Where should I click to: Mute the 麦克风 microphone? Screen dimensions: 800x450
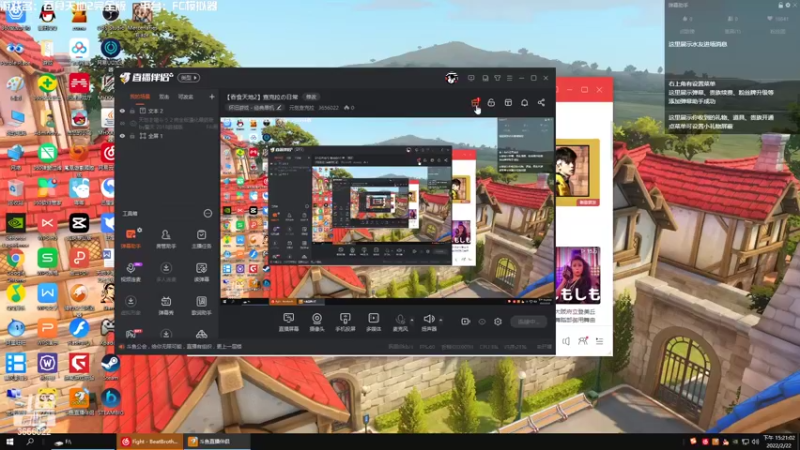click(x=401, y=322)
